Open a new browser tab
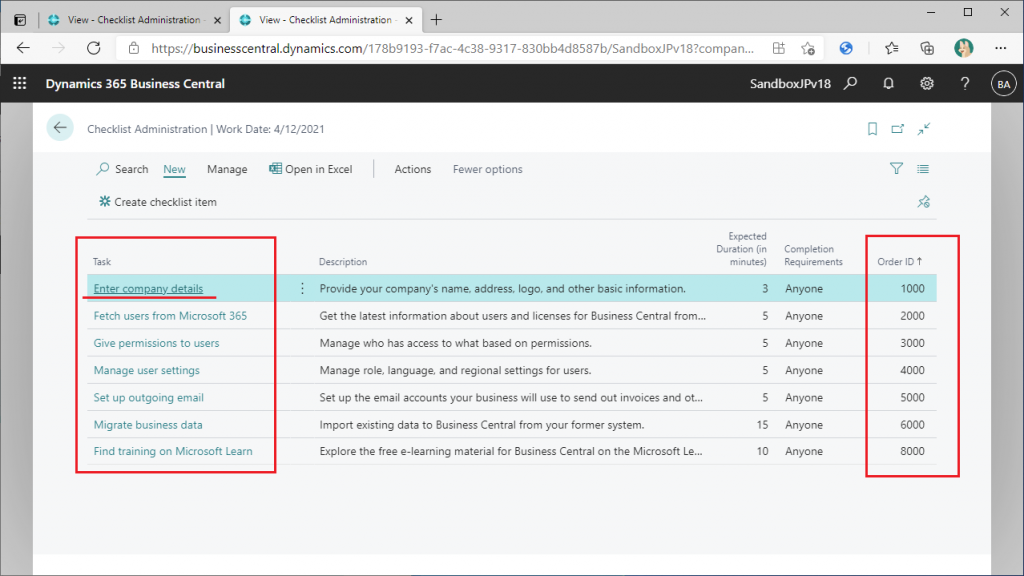The image size is (1024, 576). pos(436,20)
